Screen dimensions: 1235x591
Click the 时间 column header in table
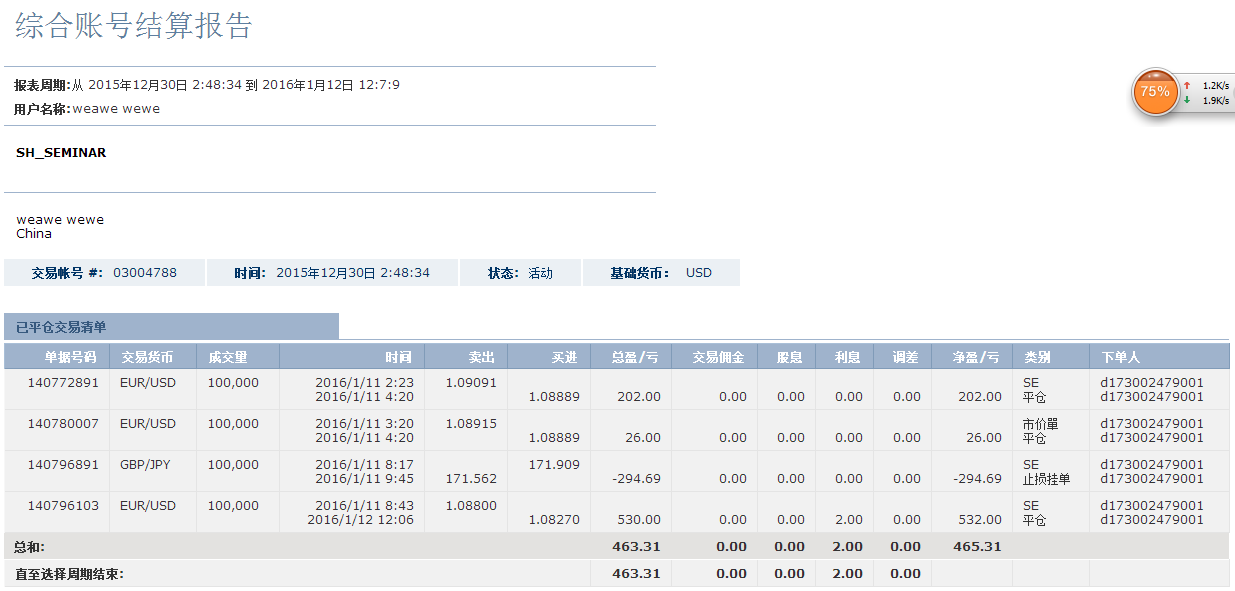click(398, 357)
